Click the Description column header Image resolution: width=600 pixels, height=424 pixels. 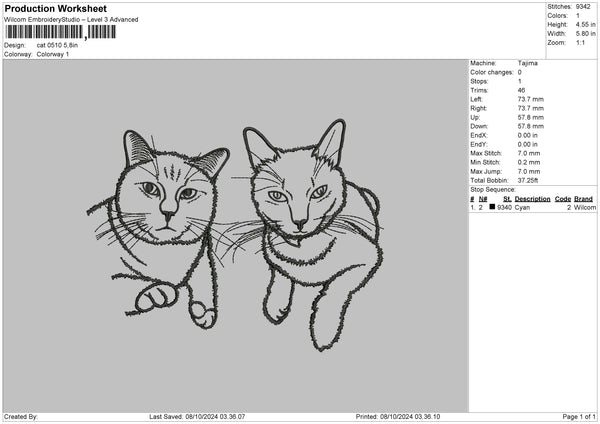coord(532,199)
